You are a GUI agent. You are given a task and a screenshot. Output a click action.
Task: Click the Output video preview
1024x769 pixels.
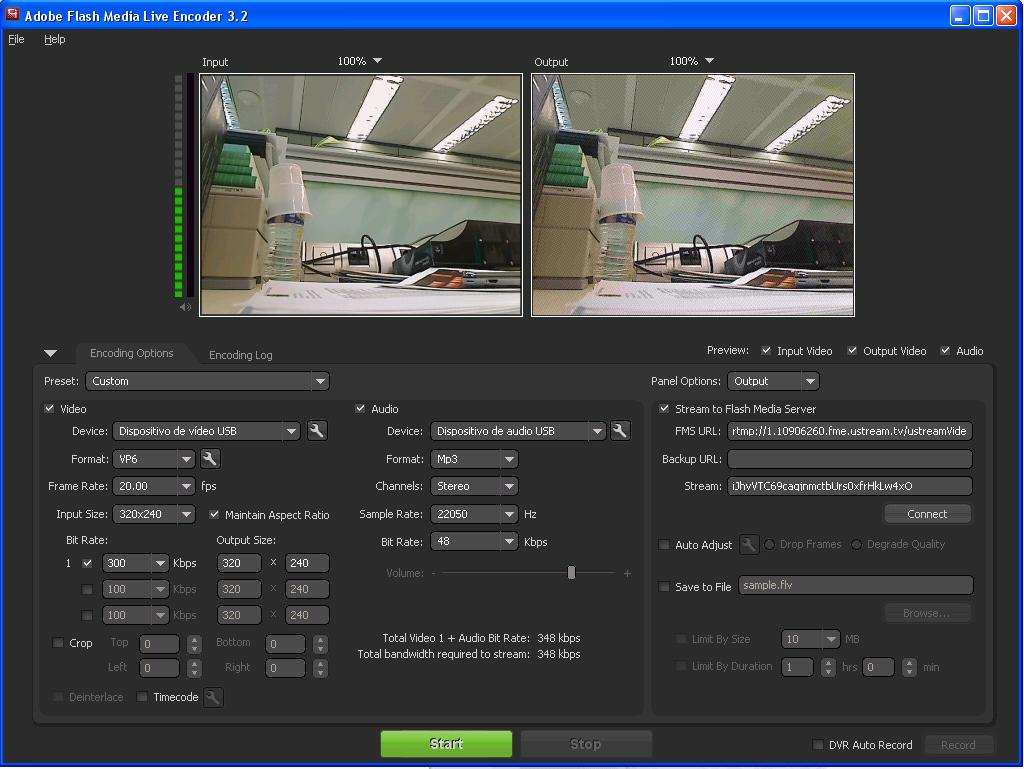tap(693, 195)
